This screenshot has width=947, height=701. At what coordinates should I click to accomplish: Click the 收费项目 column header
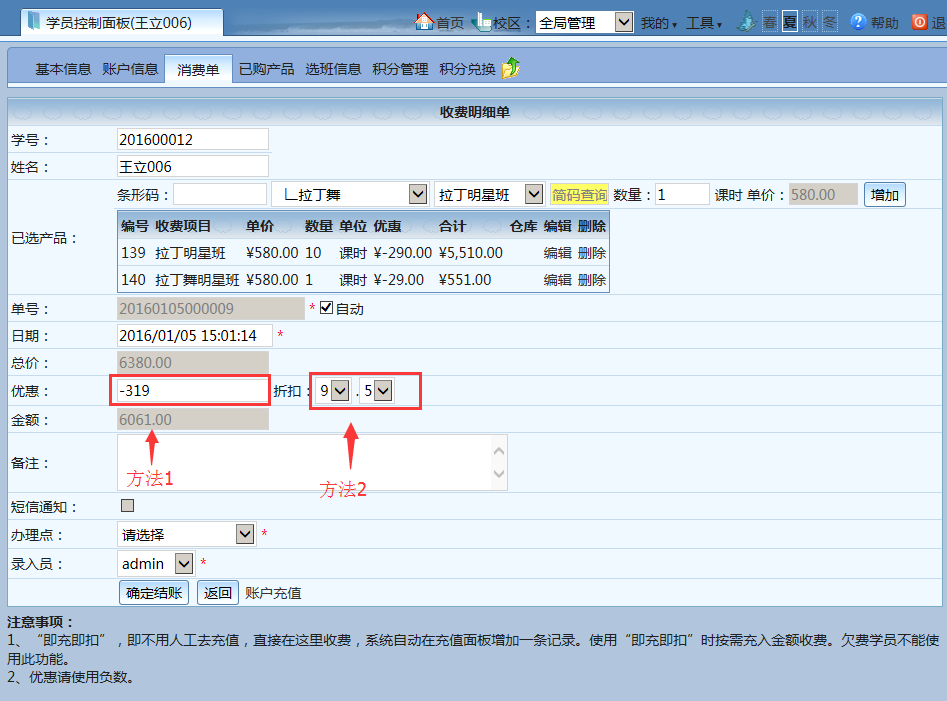pyautogui.click(x=183, y=226)
